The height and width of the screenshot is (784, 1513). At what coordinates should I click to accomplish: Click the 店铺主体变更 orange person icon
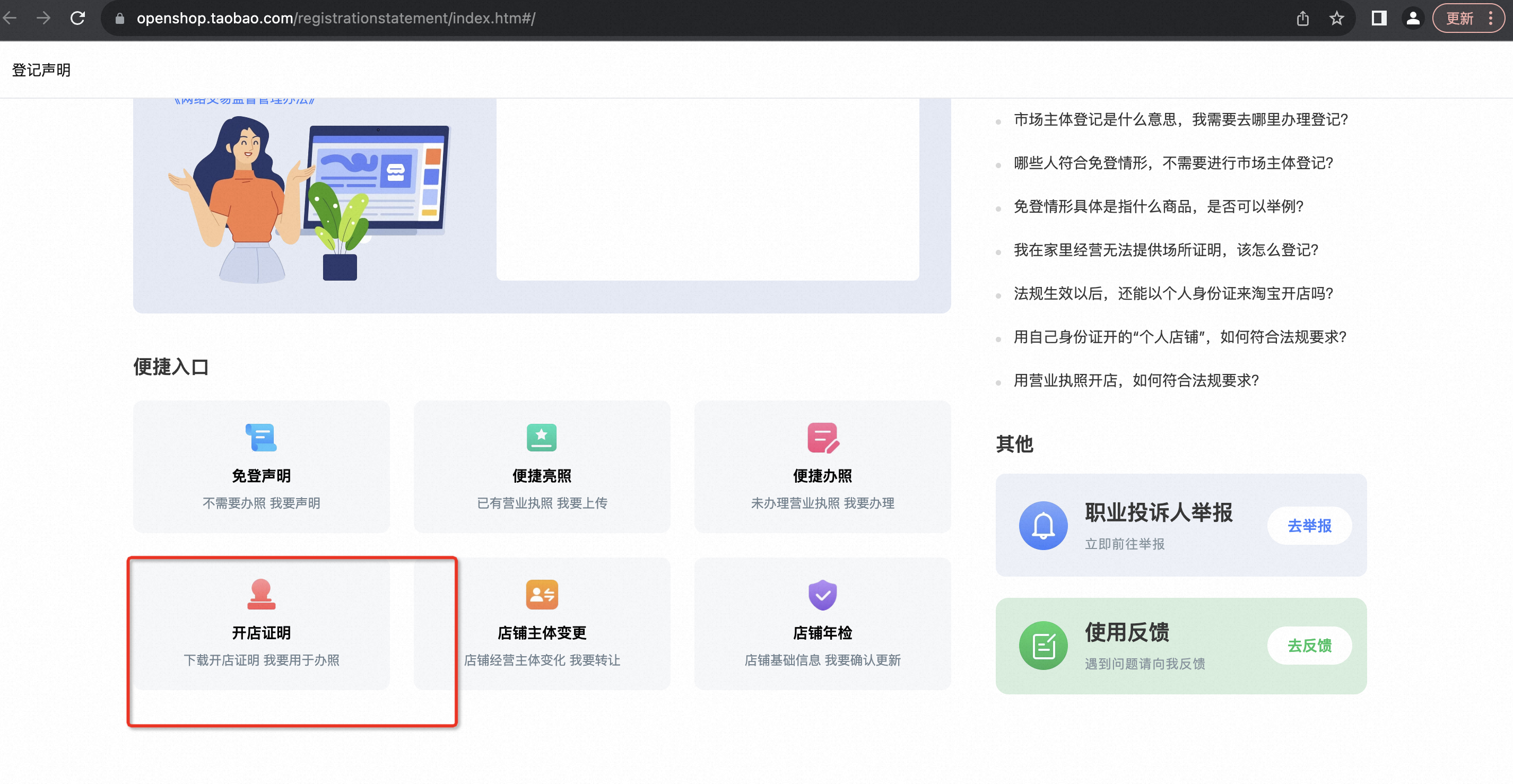[542, 594]
